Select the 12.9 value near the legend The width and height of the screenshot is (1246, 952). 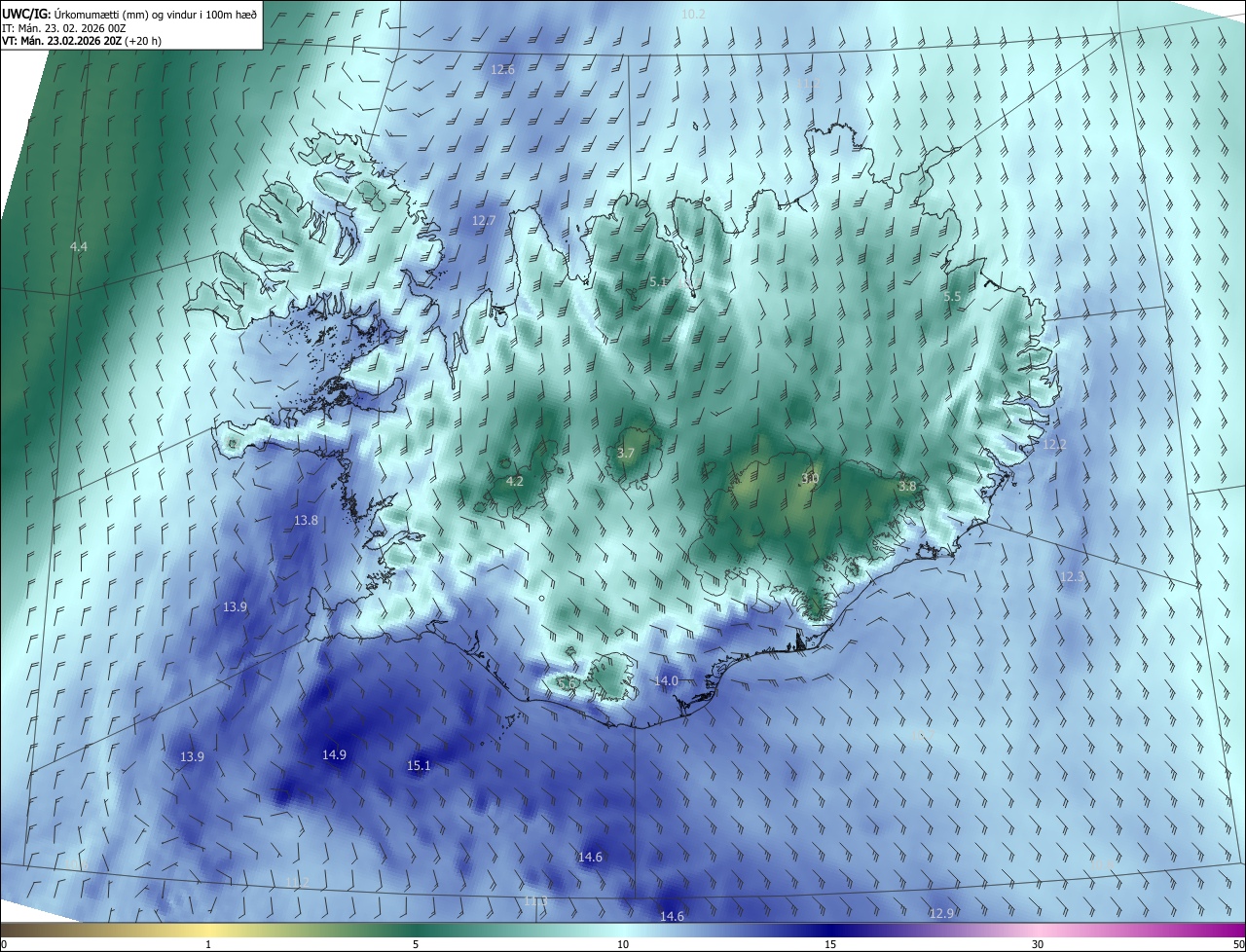point(941,913)
